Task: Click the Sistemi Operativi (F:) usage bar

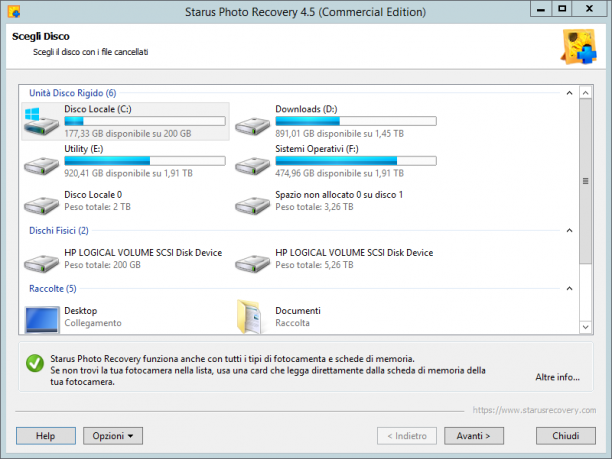Action: (356, 161)
